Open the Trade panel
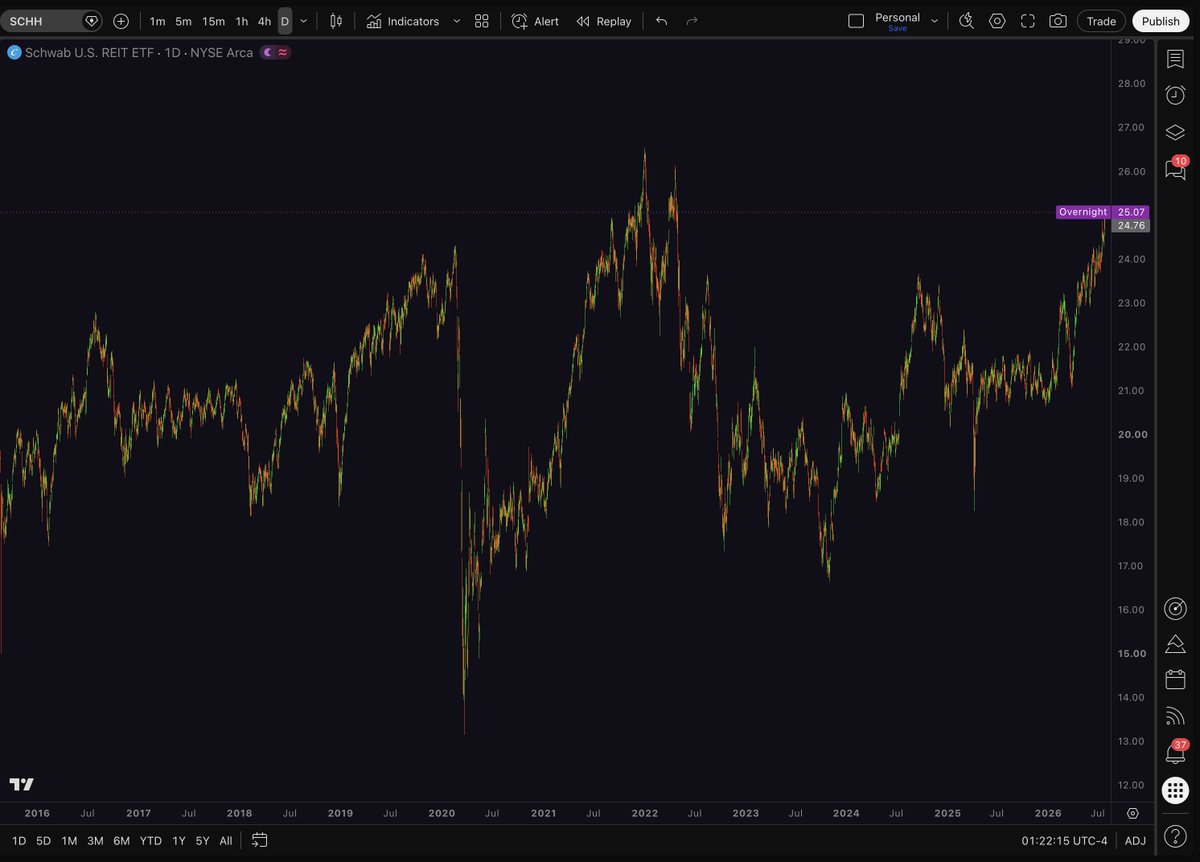 pyautogui.click(x=1101, y=21)
